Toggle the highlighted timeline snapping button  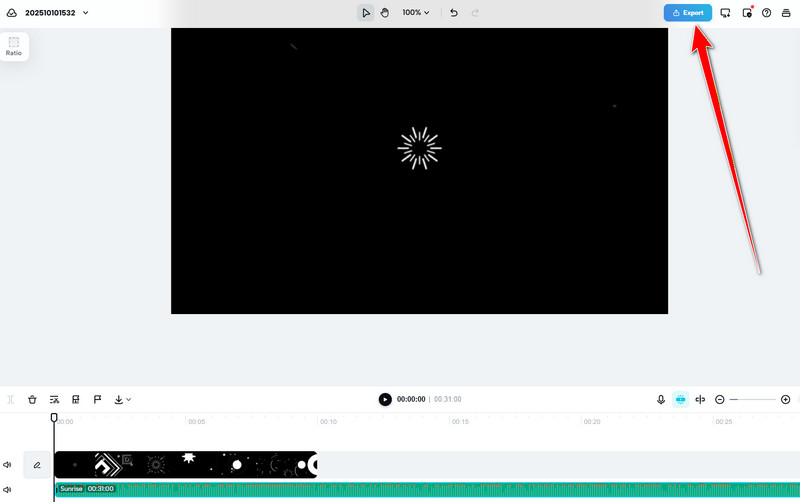[x=681, y=399]
